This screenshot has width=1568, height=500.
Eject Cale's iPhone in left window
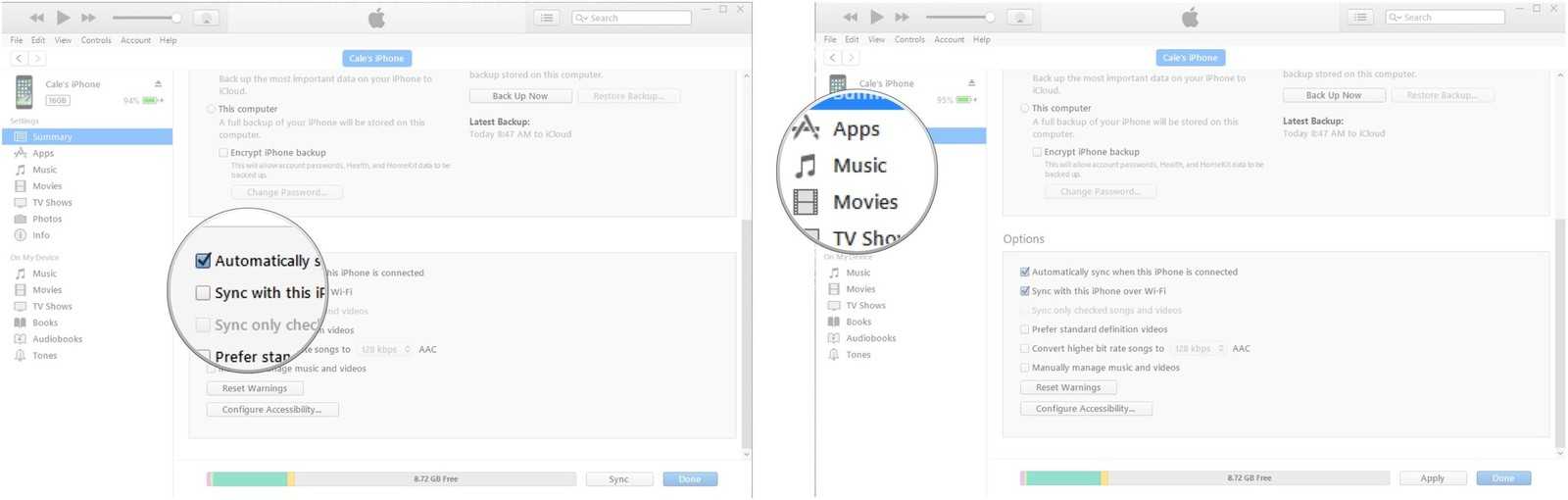pos(158,84)
